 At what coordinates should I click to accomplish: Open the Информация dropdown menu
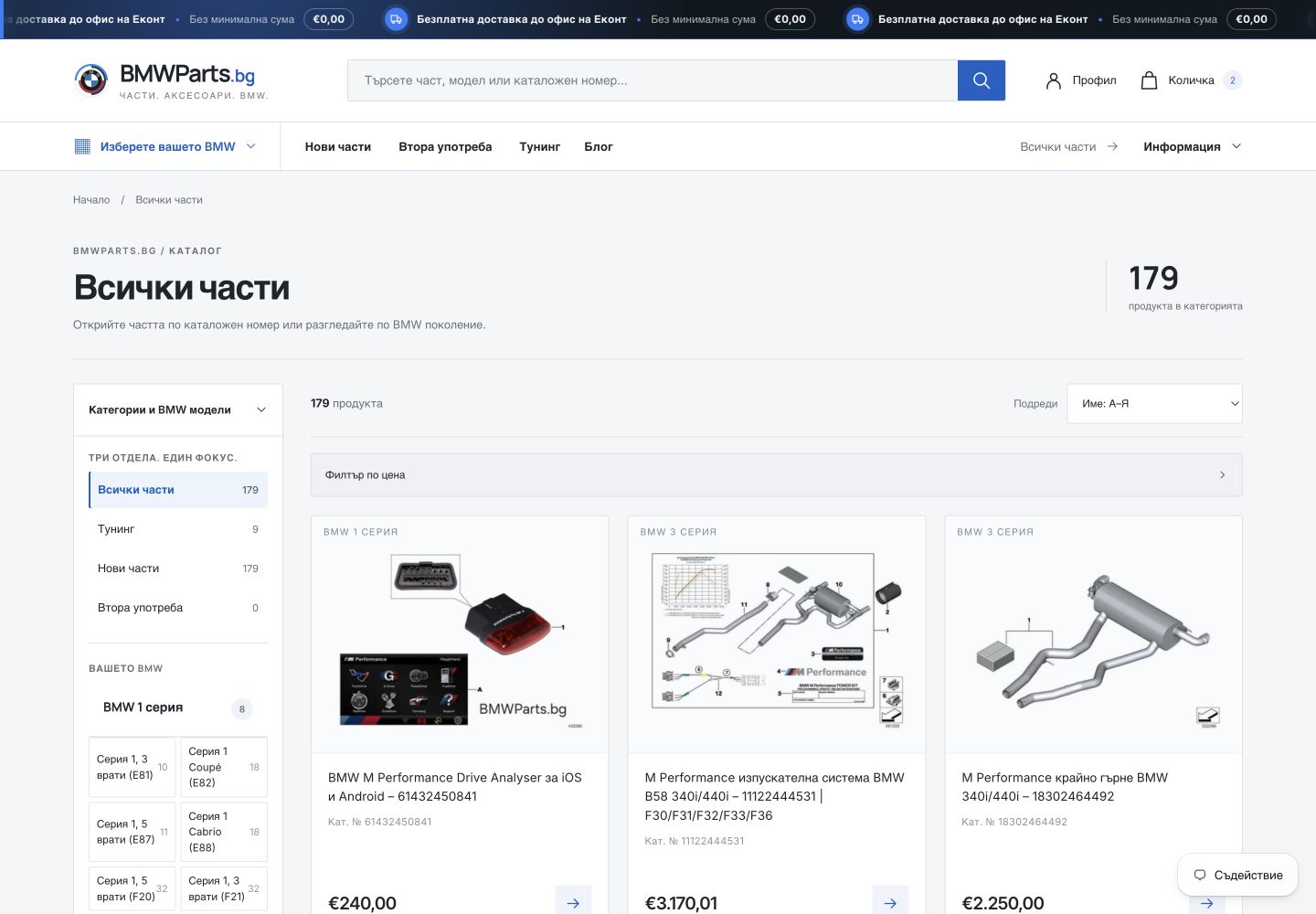[1193, 146]
